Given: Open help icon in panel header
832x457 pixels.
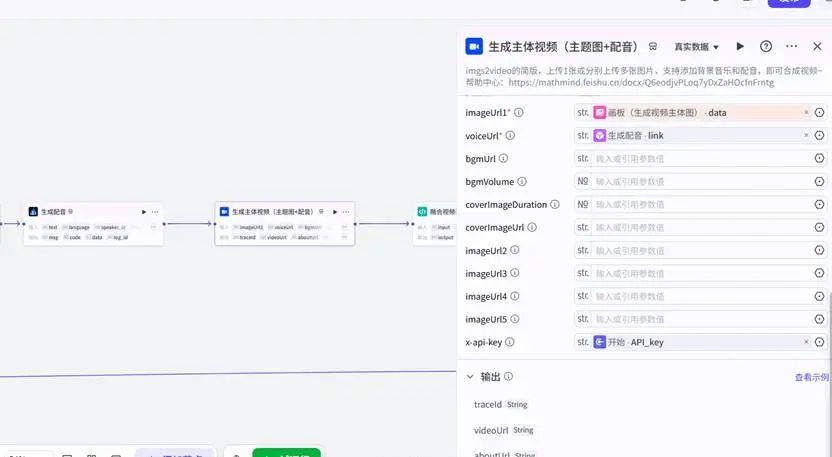Looking at the screenshot, I should pos(766,46).
